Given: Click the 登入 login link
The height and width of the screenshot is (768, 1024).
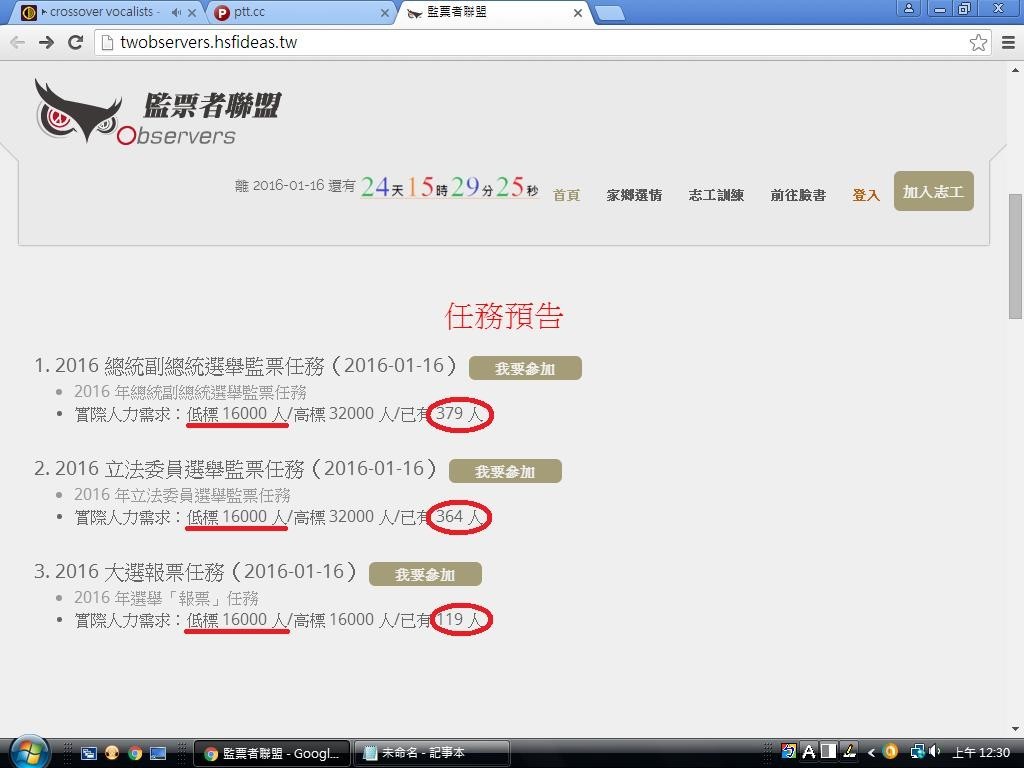Looking at the screenshot, I should click(x=866, y=195).
